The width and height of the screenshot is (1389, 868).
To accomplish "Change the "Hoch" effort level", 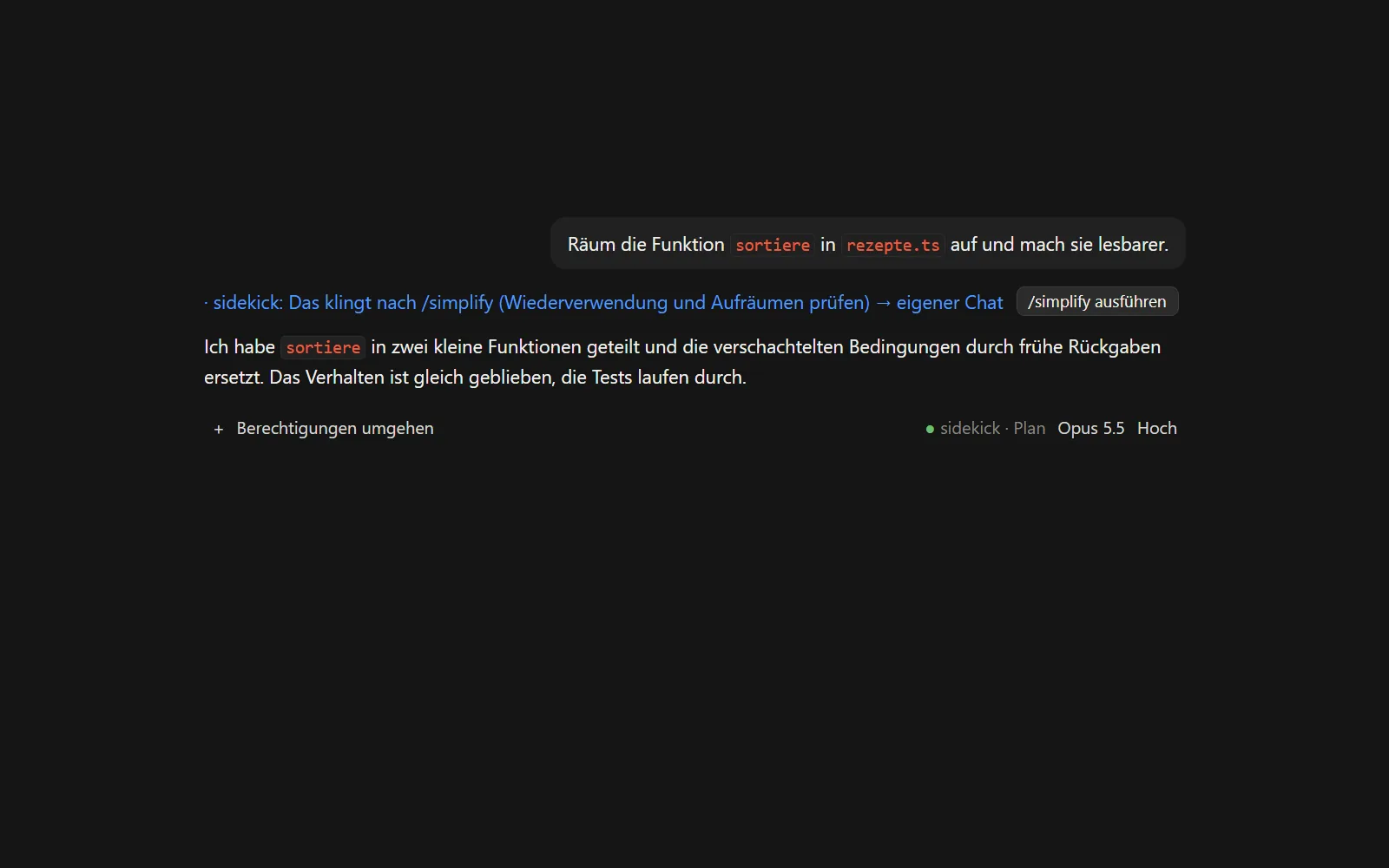I will (x=1157, y=428).
